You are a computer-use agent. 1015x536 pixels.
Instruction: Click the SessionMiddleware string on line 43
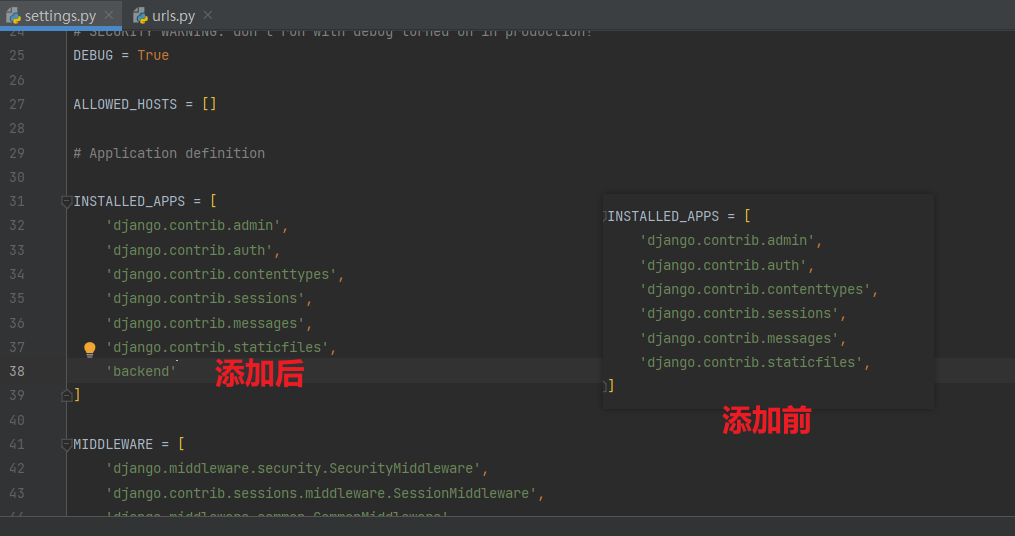[320, 493]
